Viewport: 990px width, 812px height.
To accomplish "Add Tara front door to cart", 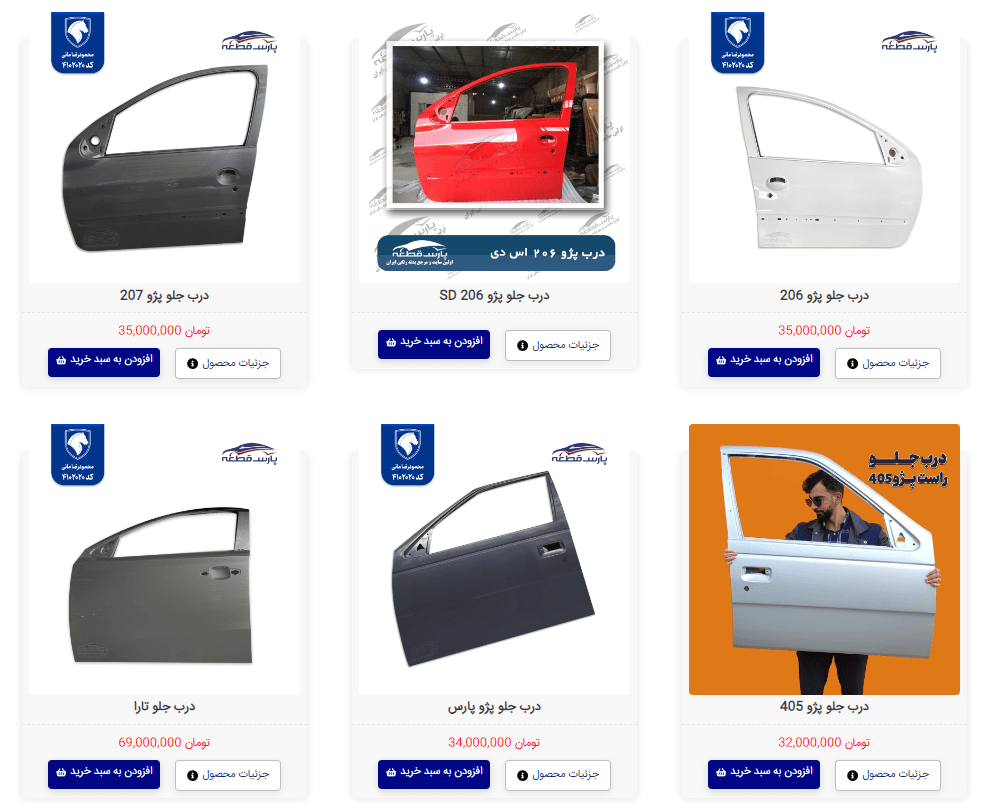I will coord(104,774).
